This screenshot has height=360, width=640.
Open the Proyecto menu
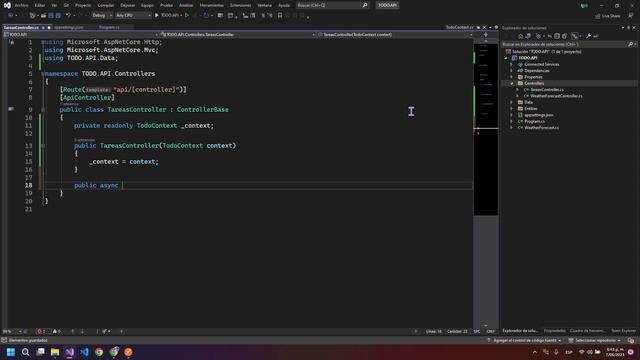pyautogui.click(x=83, y=5)
